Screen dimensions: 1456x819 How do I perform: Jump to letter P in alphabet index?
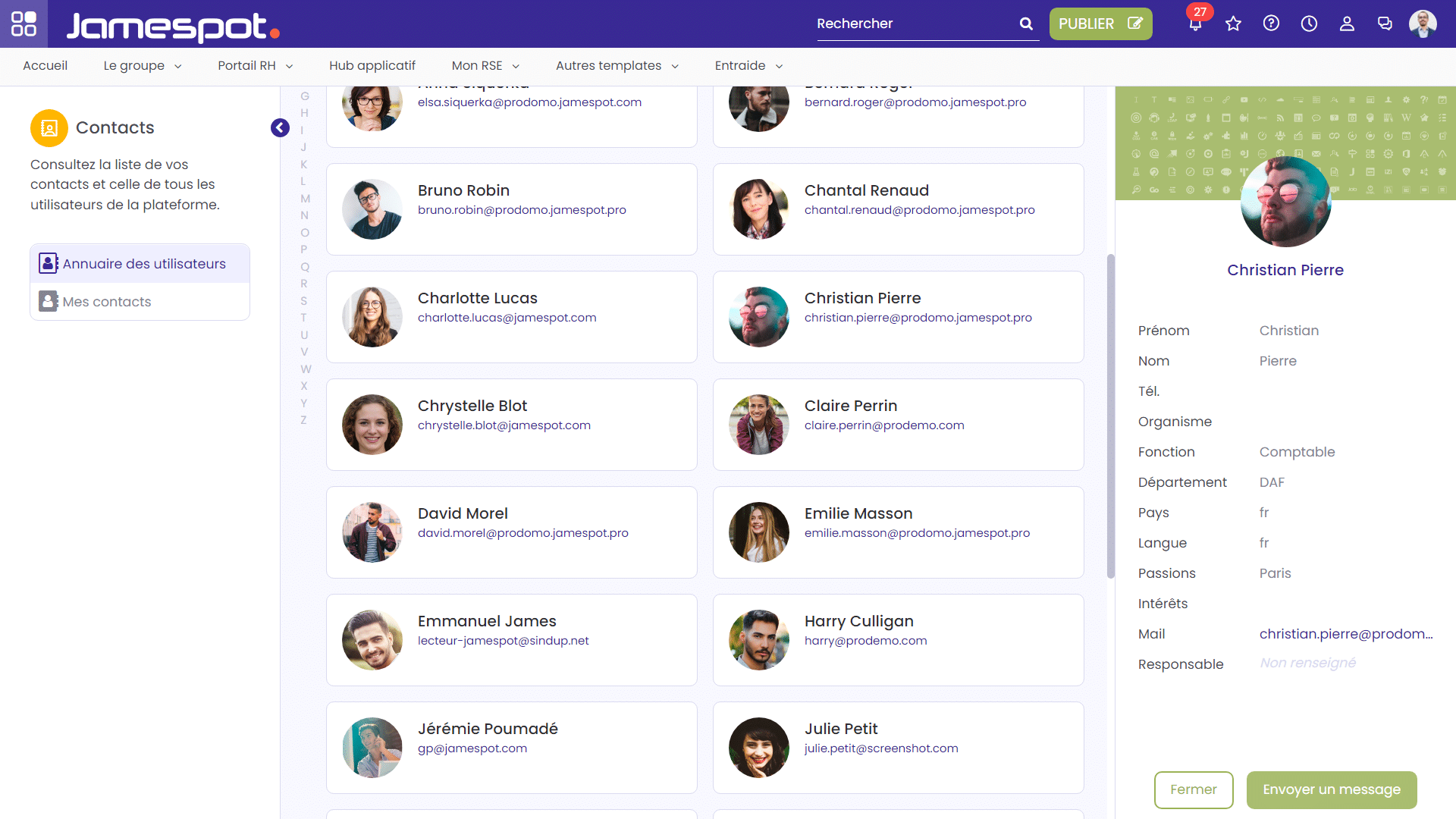304,249
